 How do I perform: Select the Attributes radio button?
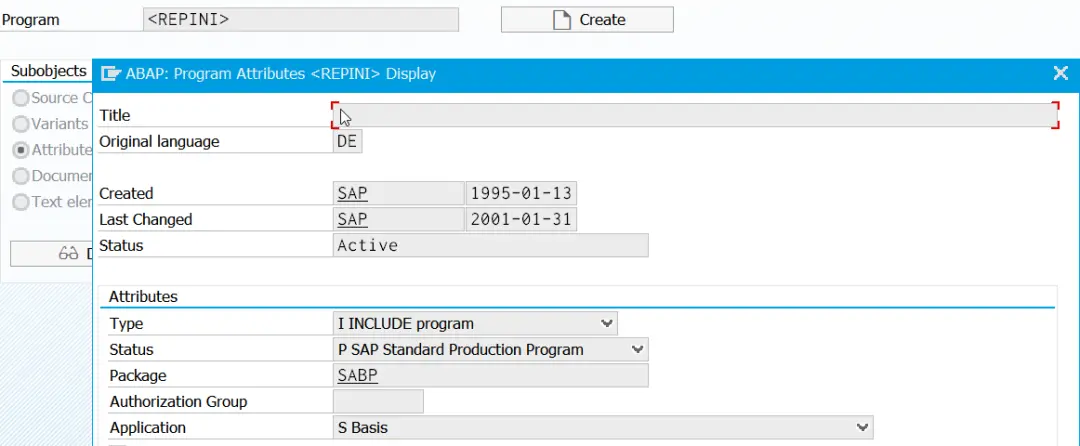20,150
